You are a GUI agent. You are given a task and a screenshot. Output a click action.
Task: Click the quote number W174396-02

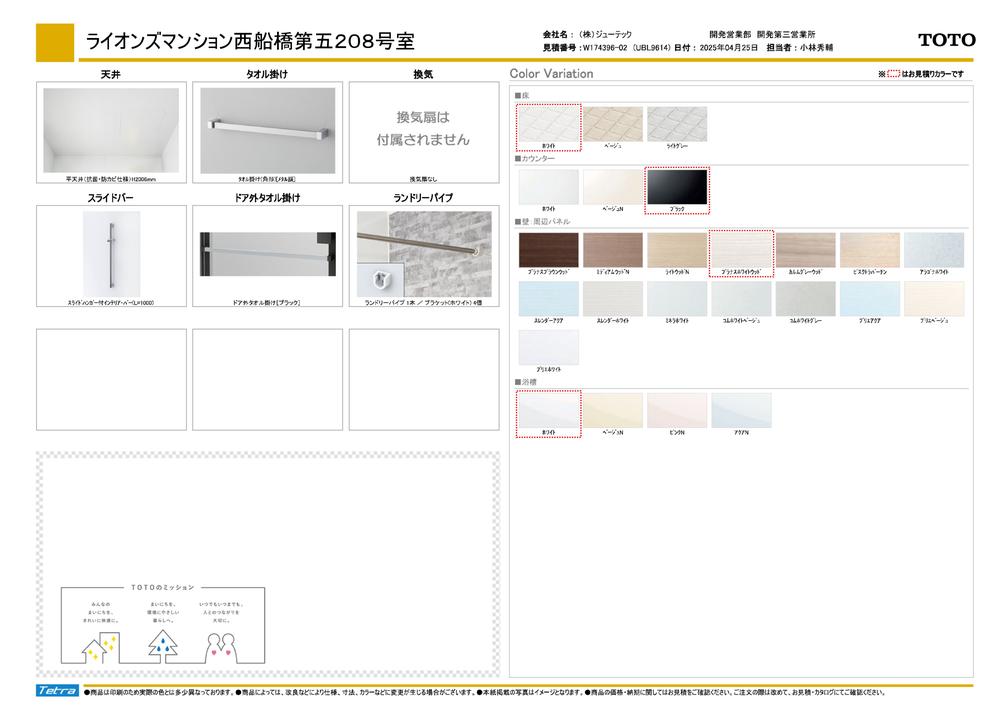pyautogui.click(x=605, y=48)
